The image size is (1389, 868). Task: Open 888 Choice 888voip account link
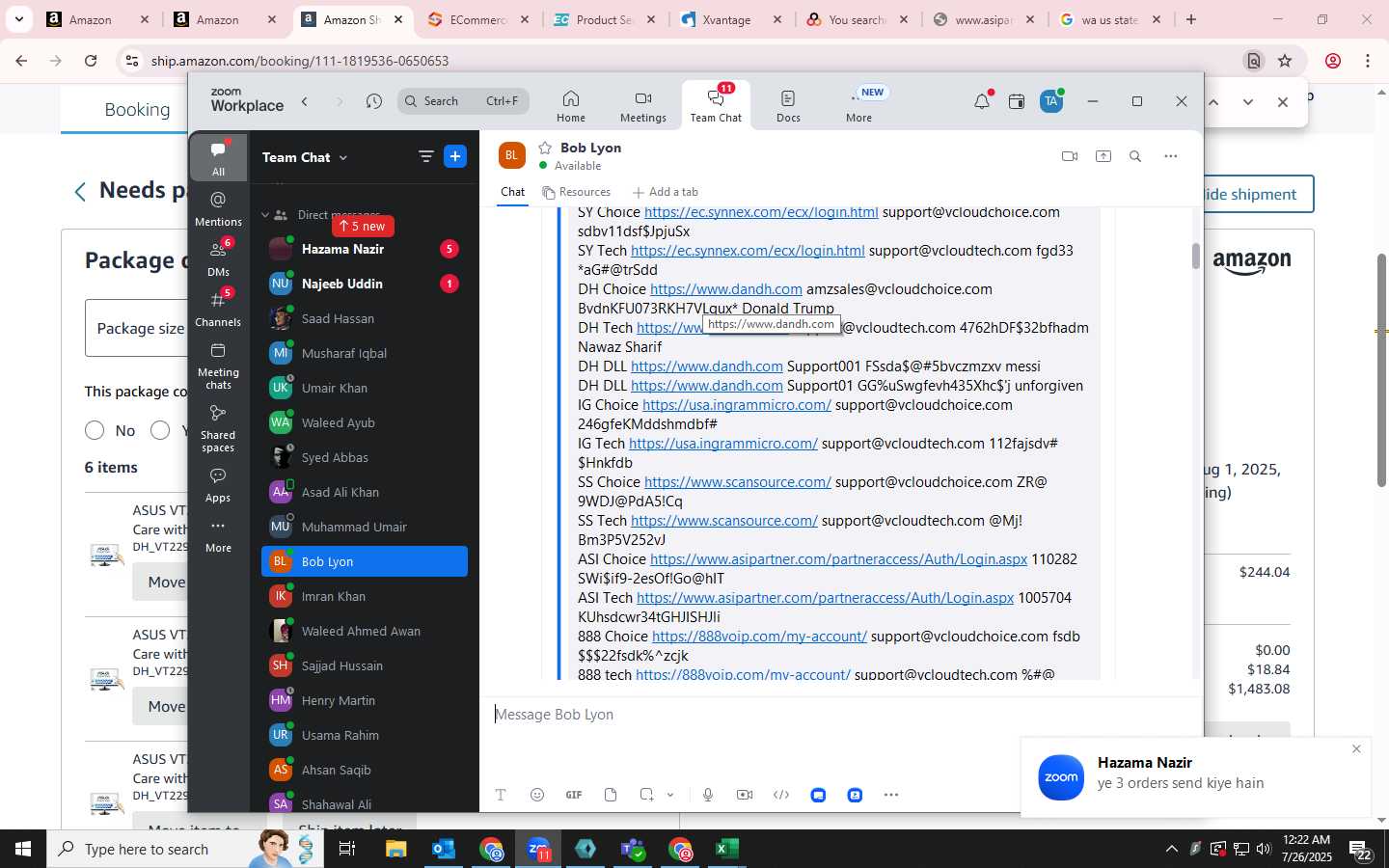point(759,637)
